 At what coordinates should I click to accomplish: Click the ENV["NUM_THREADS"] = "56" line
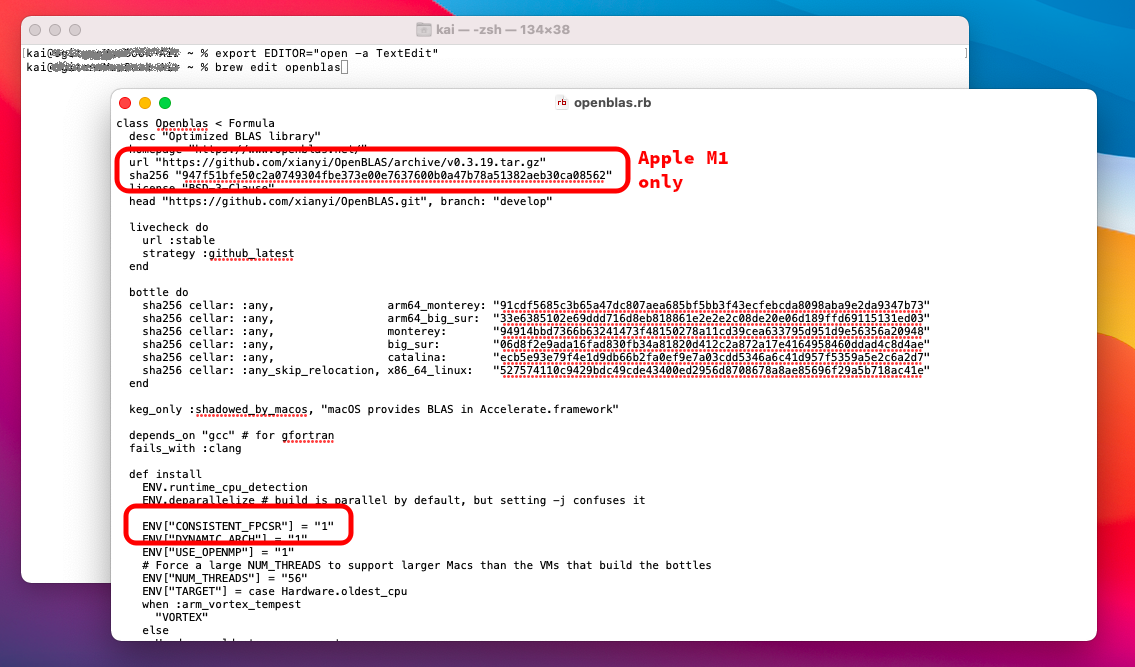click(x=225, y=578)
